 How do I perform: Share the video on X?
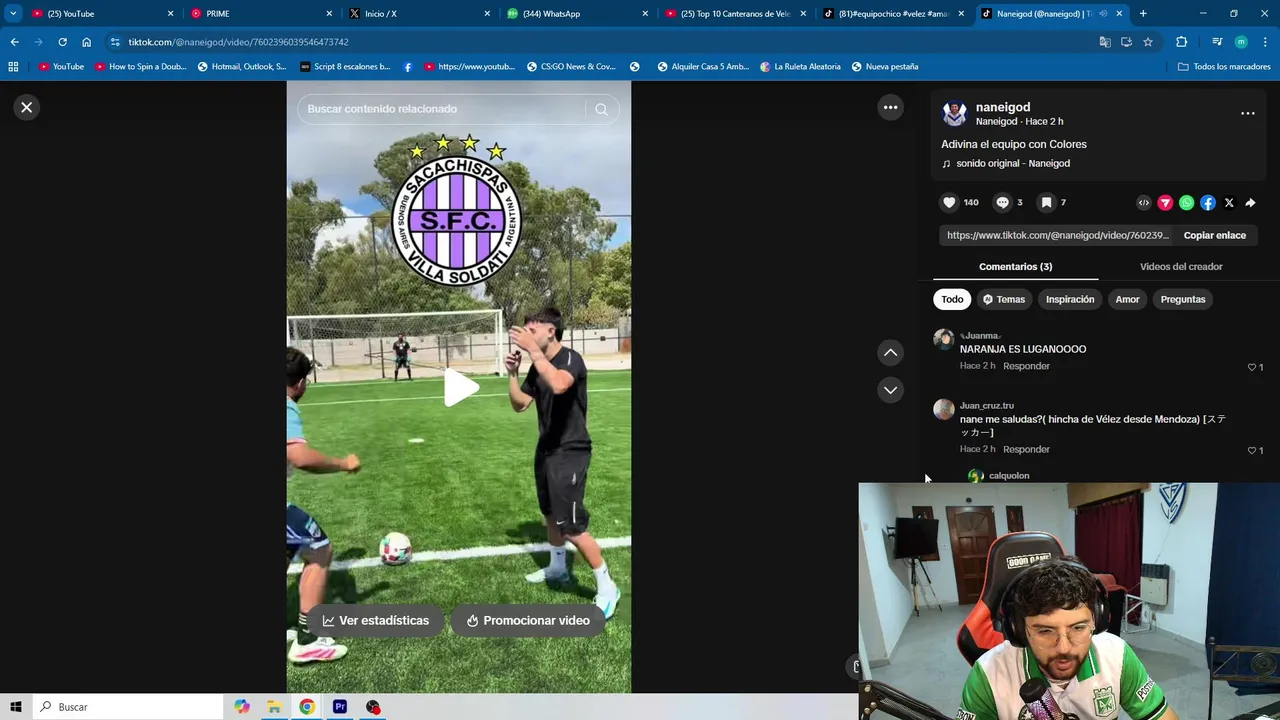click(x=1229, y=203)
